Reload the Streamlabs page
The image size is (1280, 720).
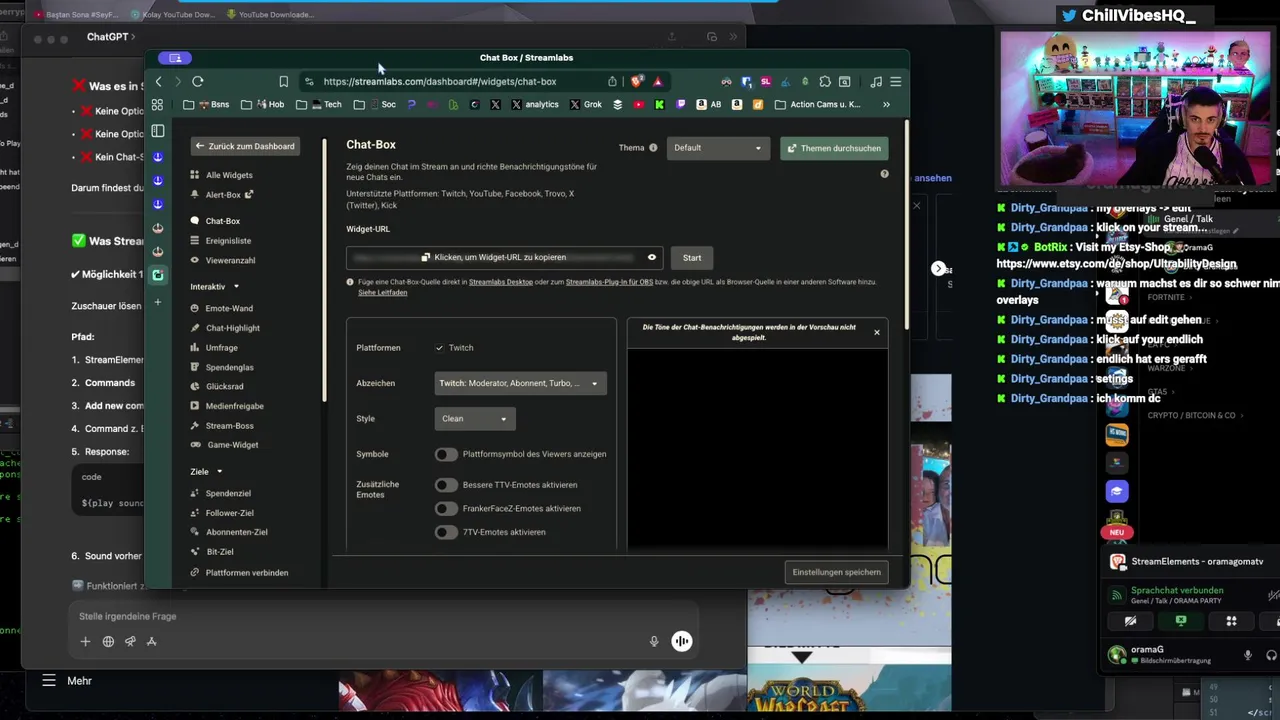198,82
